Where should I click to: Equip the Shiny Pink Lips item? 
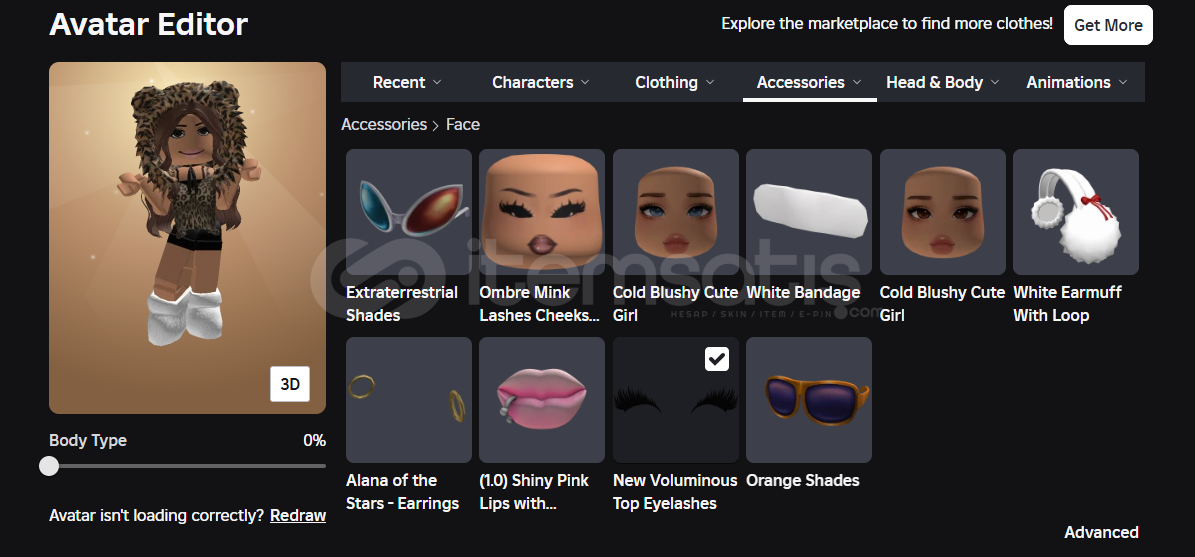542,400
